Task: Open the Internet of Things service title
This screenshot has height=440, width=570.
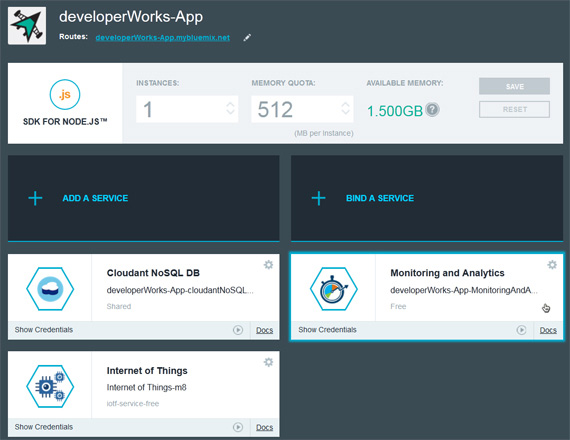Action: pyautogui.click(x=147, y=371)
